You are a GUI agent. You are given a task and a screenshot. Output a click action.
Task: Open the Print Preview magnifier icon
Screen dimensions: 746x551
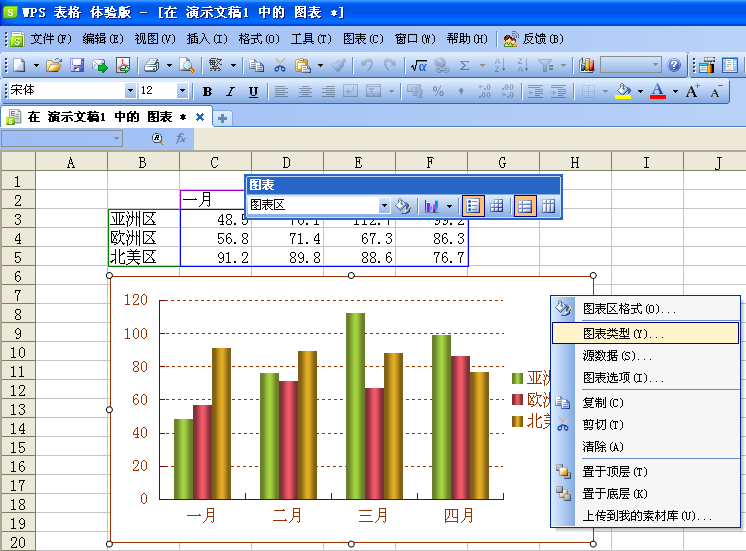[186, 65]
